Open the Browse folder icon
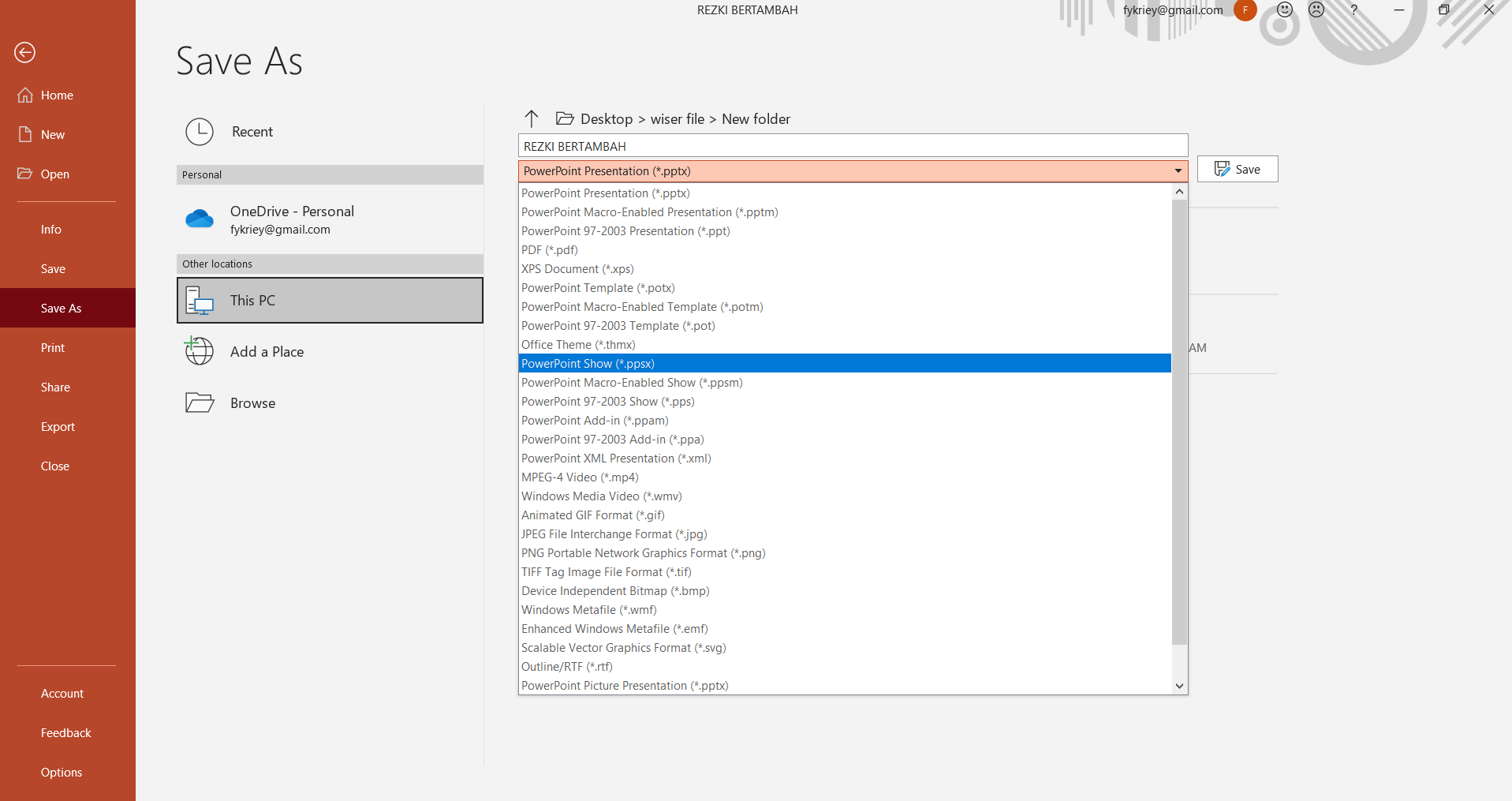Viewport: 1512px width, 801px height. (x=200, y=402)
